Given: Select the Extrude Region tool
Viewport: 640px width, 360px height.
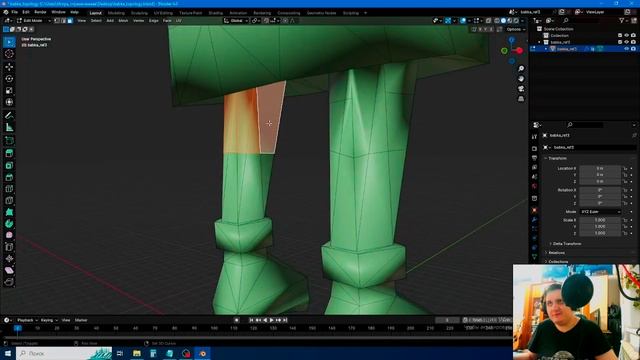Looking at the screenshot, I should 9,153.
